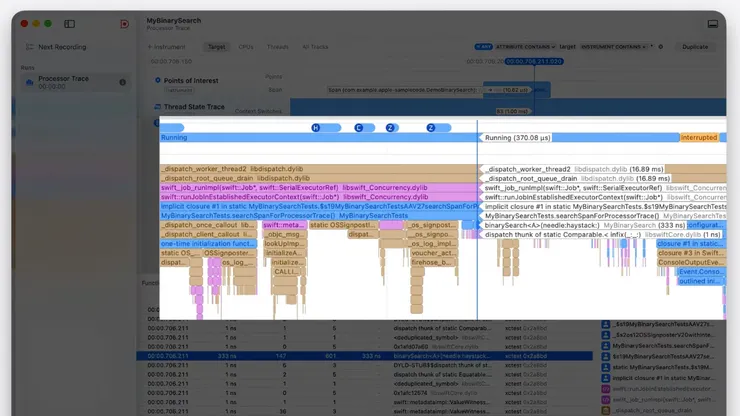Image resolution: width=740 pixels, height=416 pixels.
Task: Click the red record button in the toolbar
Action: click(125, 24)
